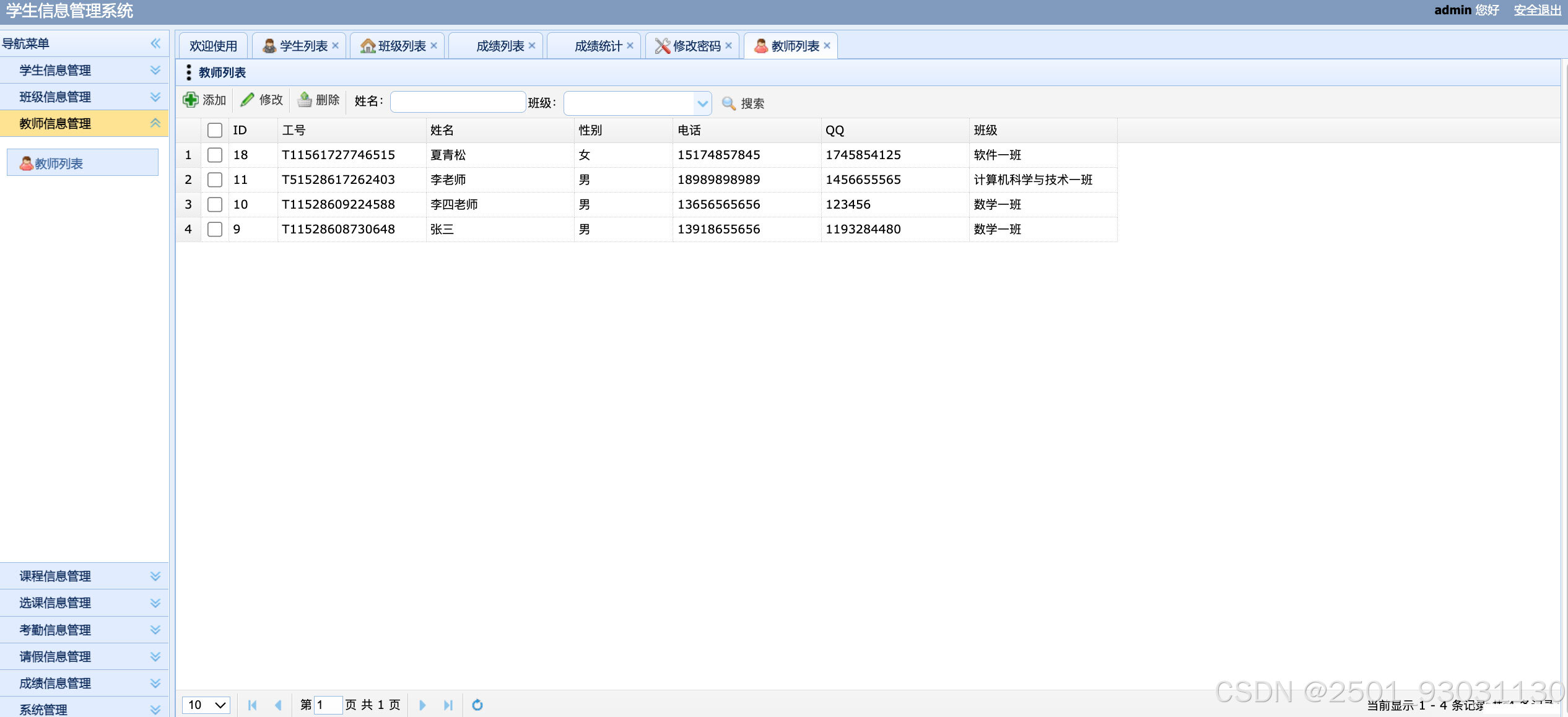1568x717 pixels.
Task: Click the ID column header
Action: (x=253, y=130)
